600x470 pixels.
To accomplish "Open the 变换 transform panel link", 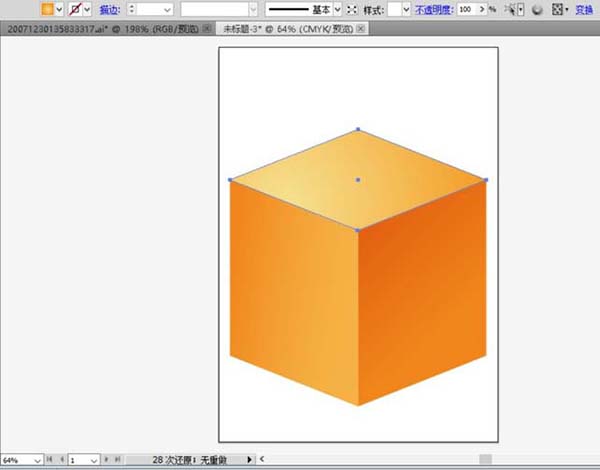I will tap(584, 10).
